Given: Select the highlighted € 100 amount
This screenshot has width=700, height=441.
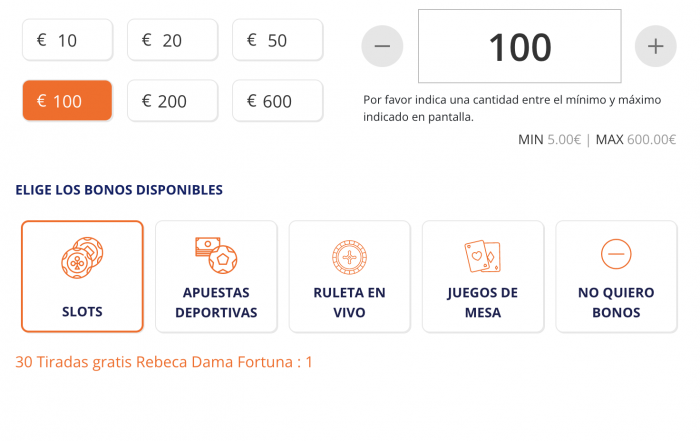Looking at the screenshot, I should pos(67,100).
